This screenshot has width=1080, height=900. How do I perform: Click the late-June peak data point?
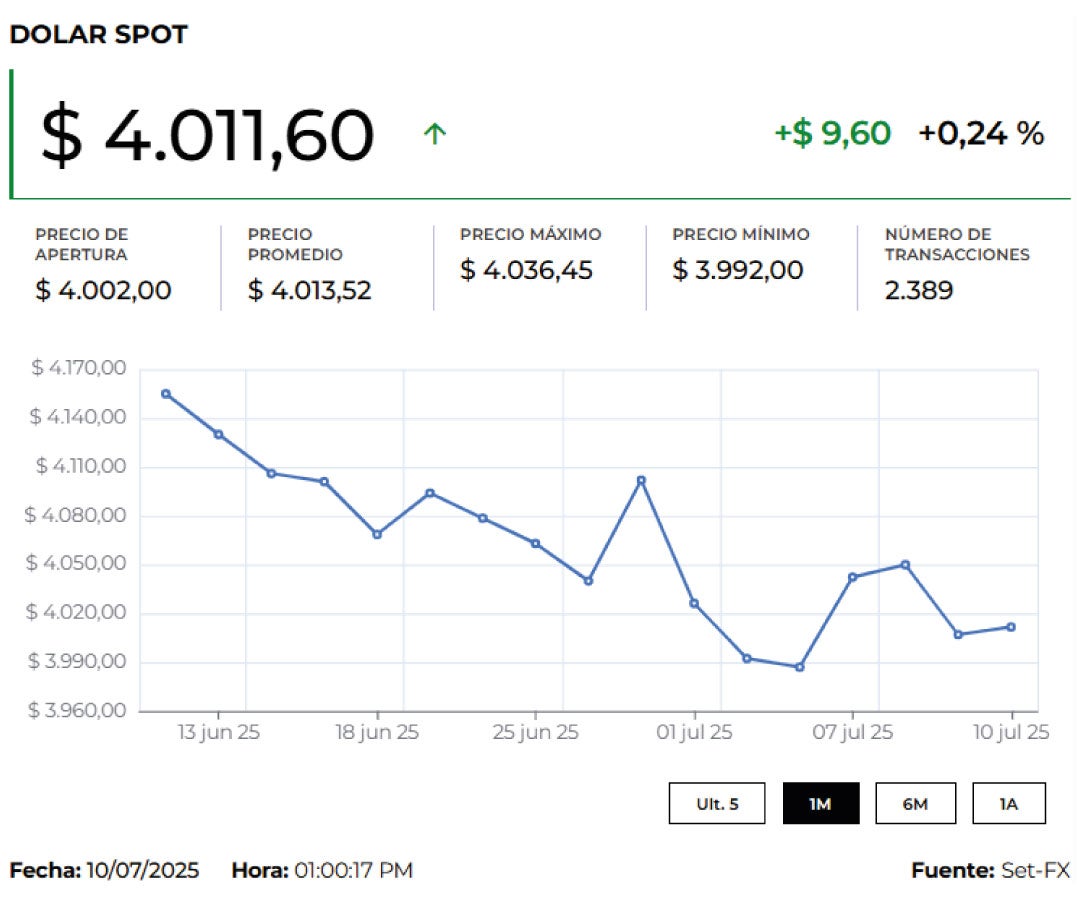pyautogui.click(x=641, y=480)
